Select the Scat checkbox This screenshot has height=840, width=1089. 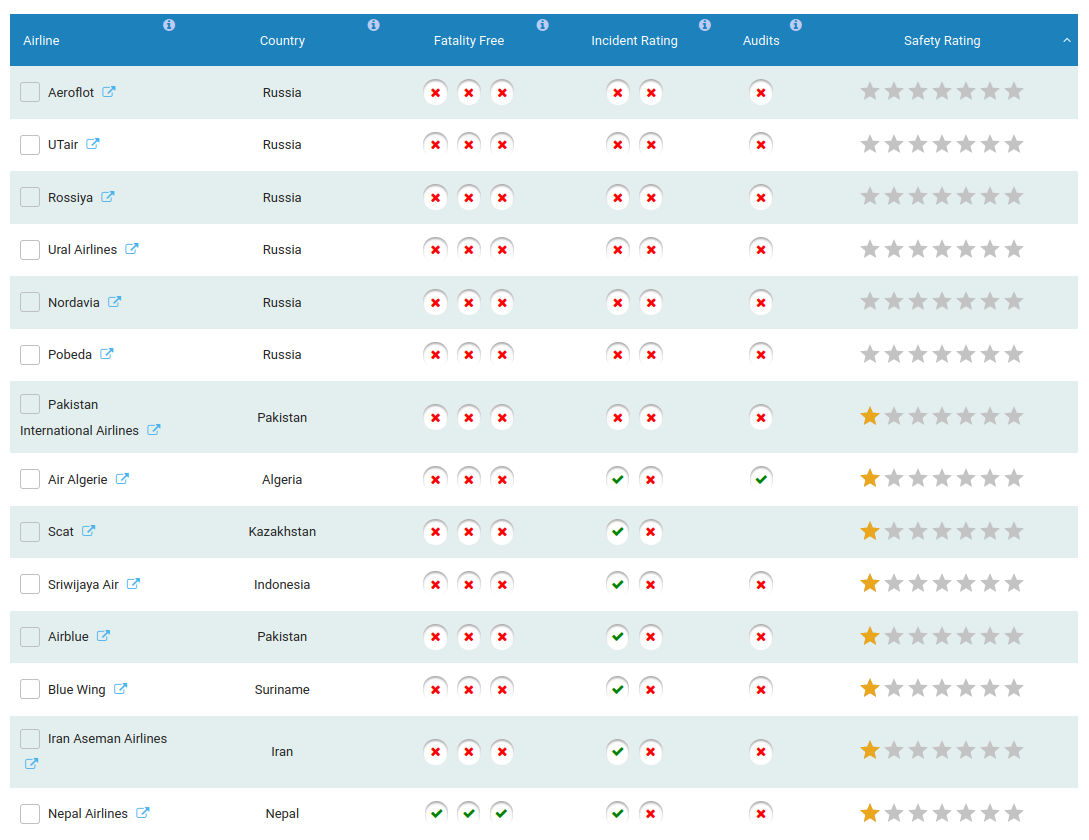coord(30,532)
